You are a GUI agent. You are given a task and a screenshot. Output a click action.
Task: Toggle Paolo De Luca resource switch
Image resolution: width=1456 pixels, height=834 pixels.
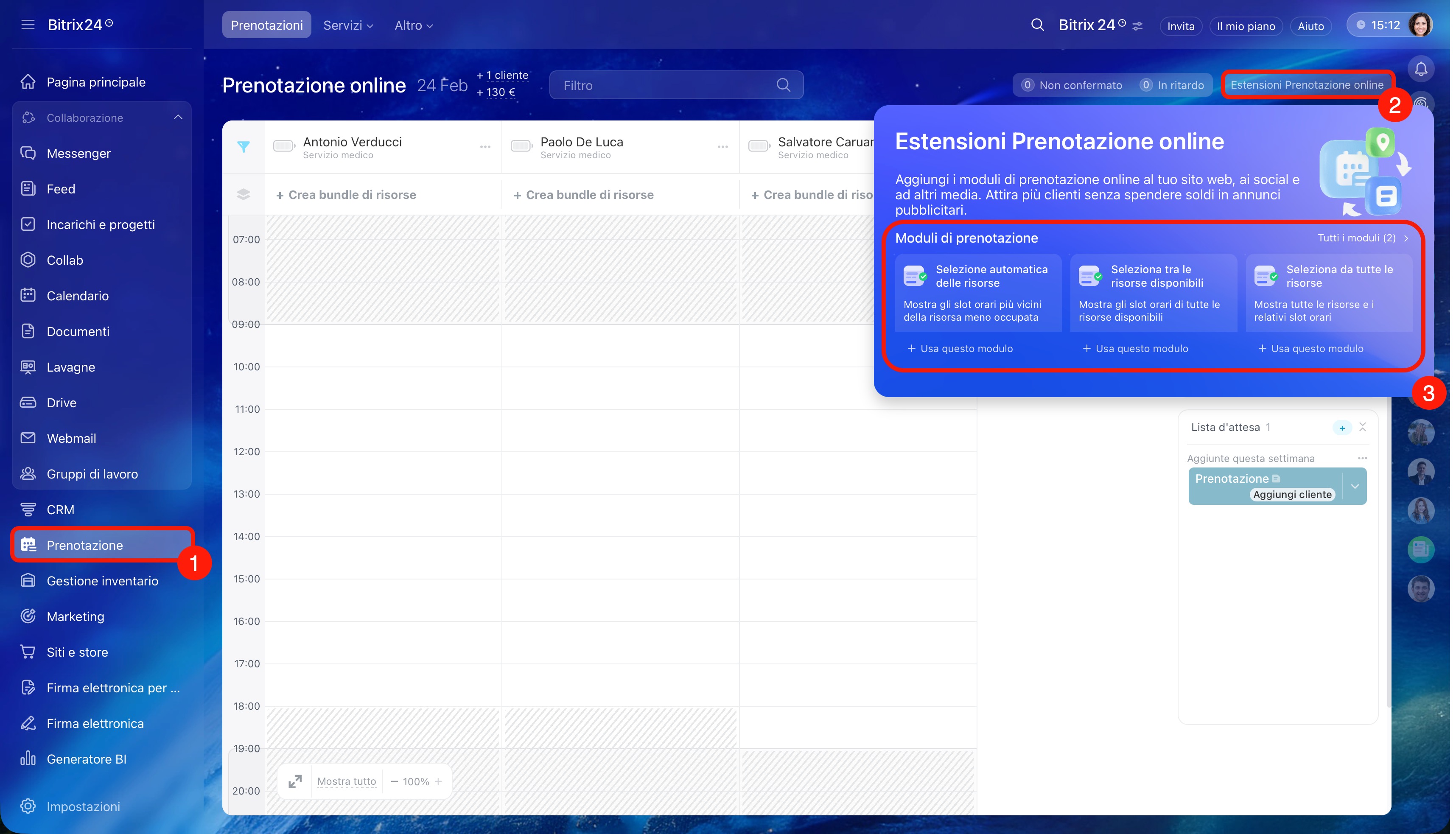521,146
